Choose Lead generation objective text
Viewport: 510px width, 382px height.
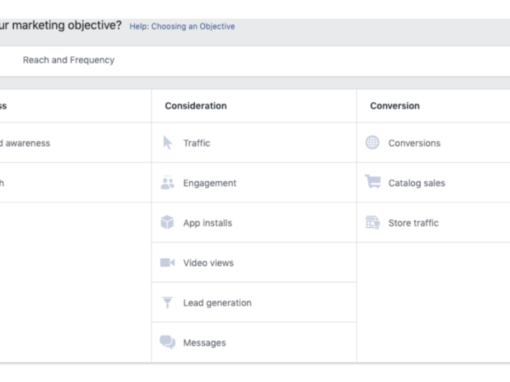click(217, 303)
